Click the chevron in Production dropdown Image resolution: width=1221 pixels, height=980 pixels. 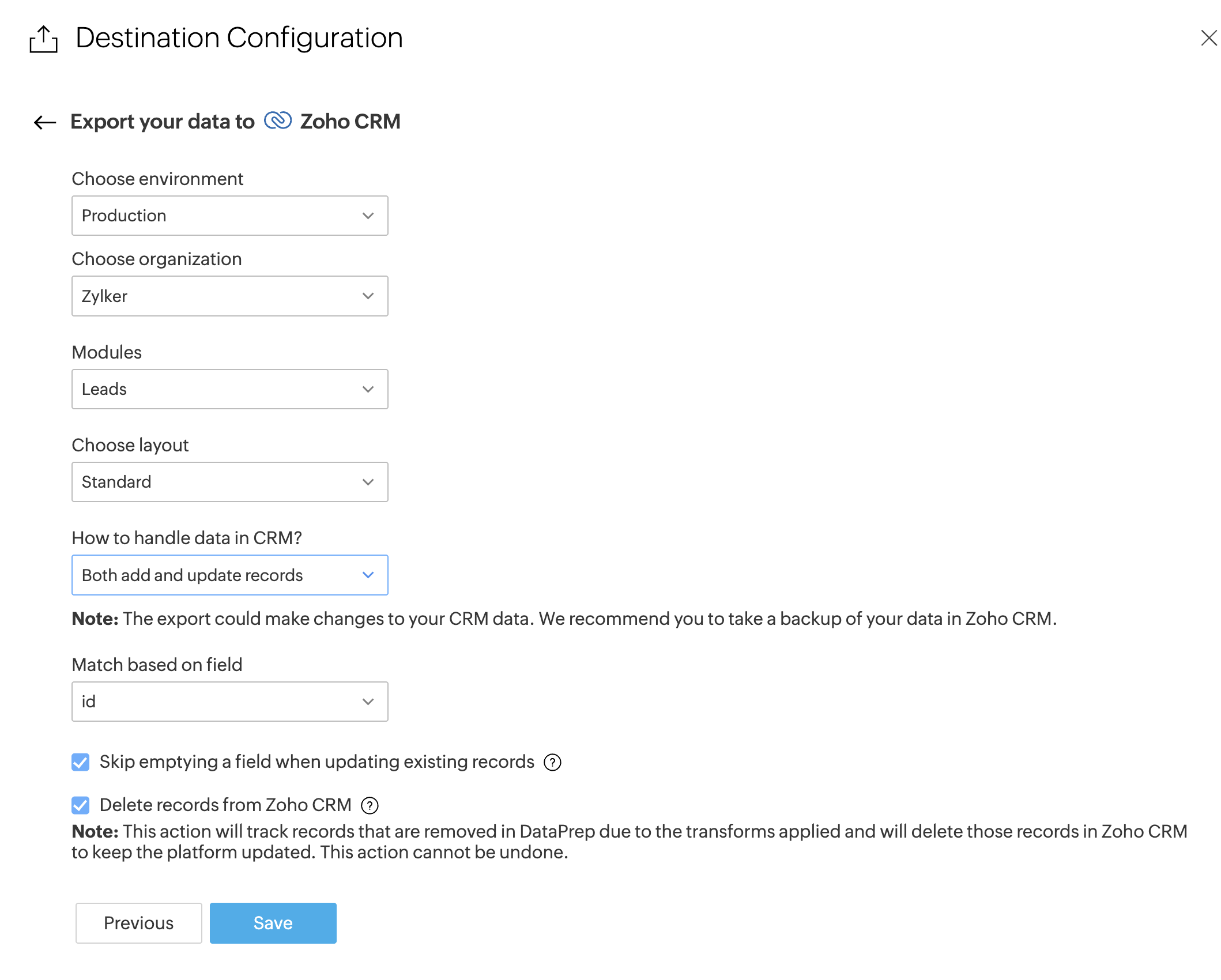[368, 216]
